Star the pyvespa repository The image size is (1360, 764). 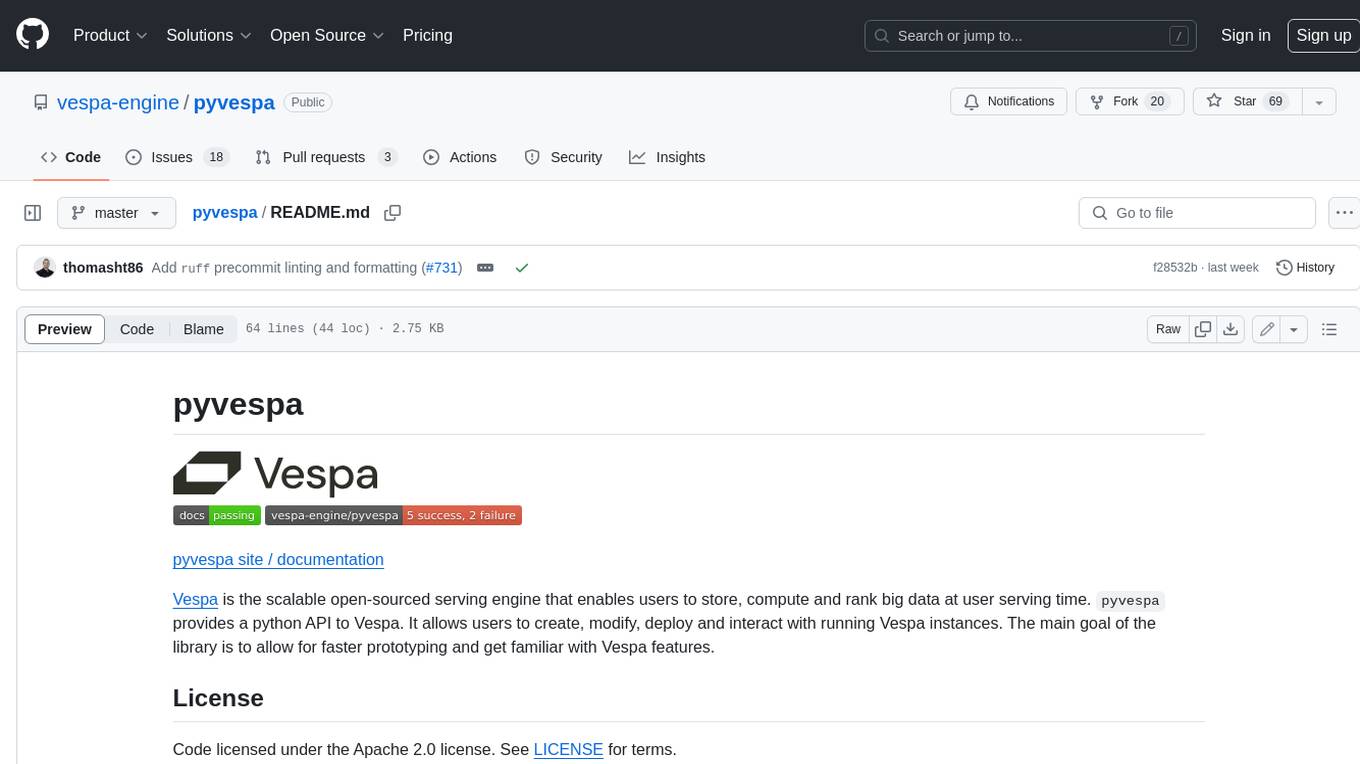tap(1247, 102)
